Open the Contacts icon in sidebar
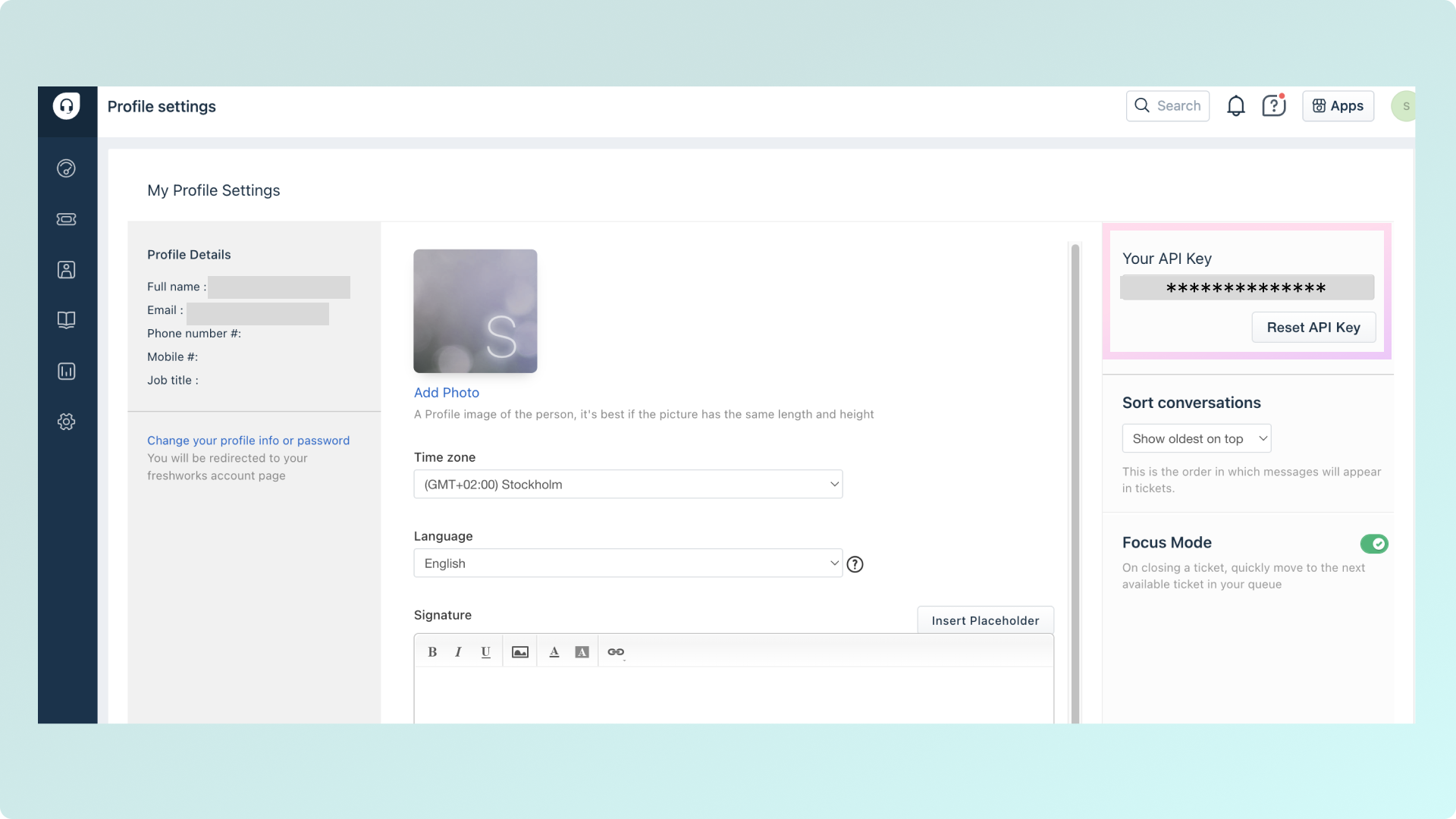The image size is (1456, 819). click(67, 270)
